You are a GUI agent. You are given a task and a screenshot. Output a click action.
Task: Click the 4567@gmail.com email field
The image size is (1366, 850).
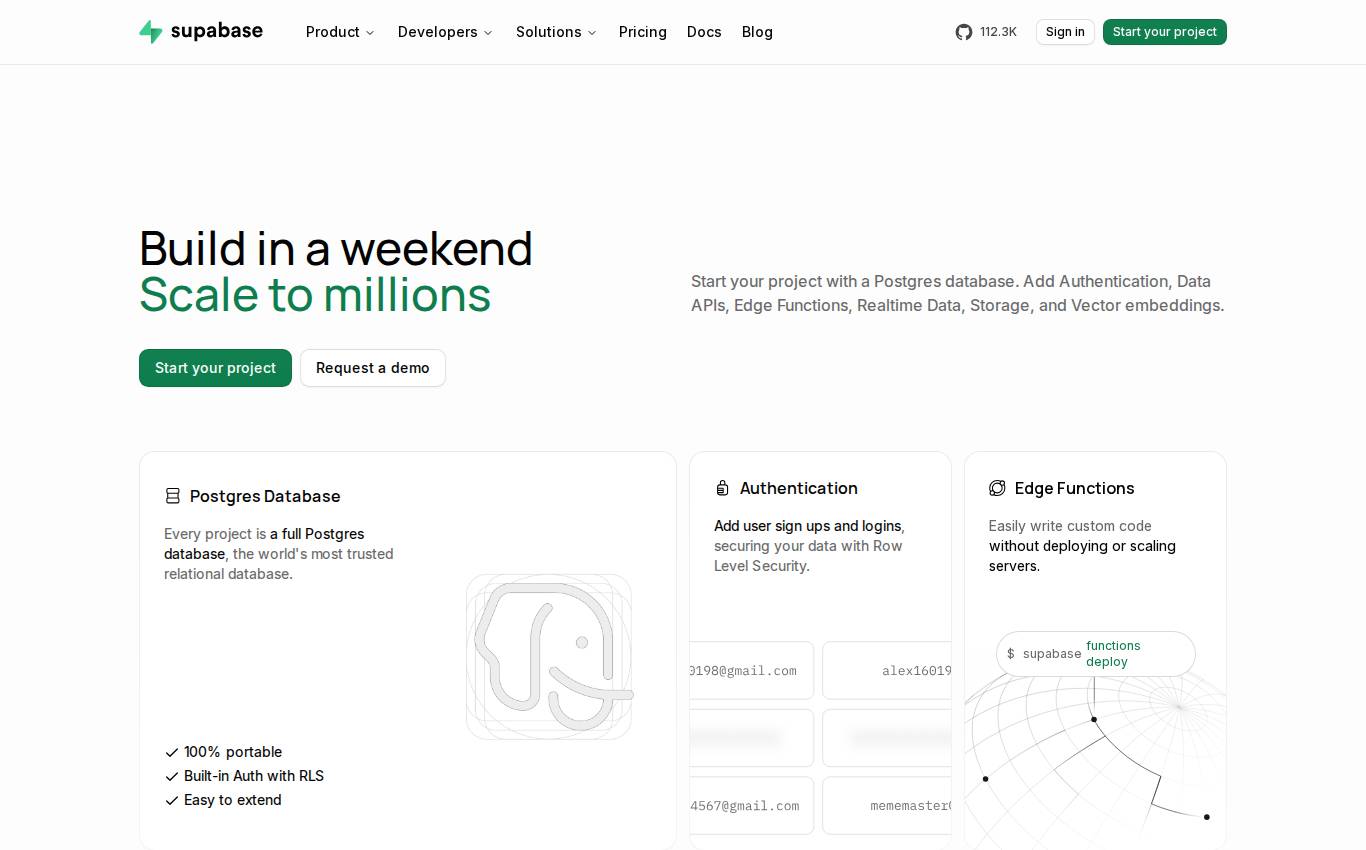pyautogui.click(x=752, y=806)
